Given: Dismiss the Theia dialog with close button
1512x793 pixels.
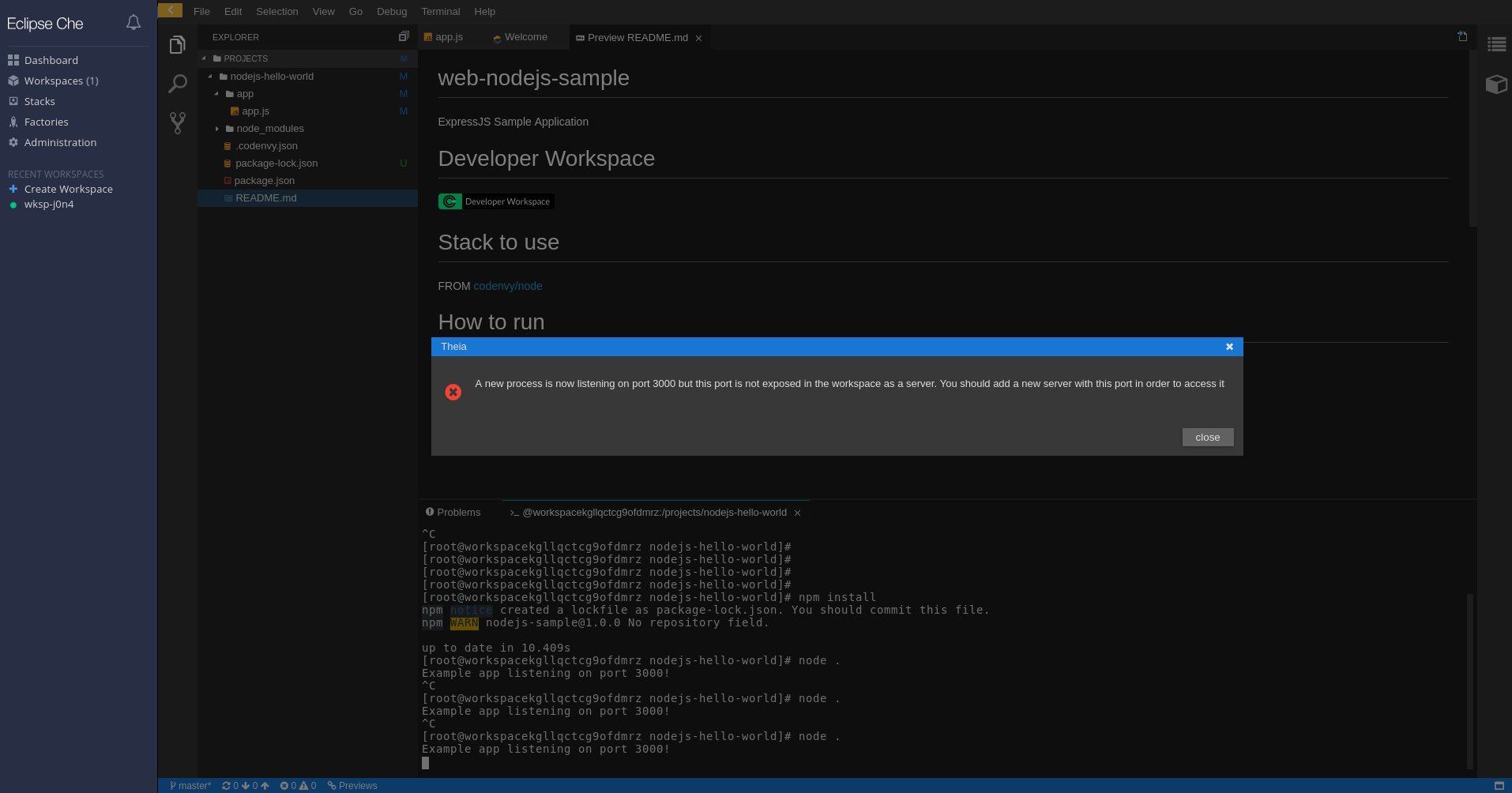Looking at the screenshot, I should pos(1207,437).
